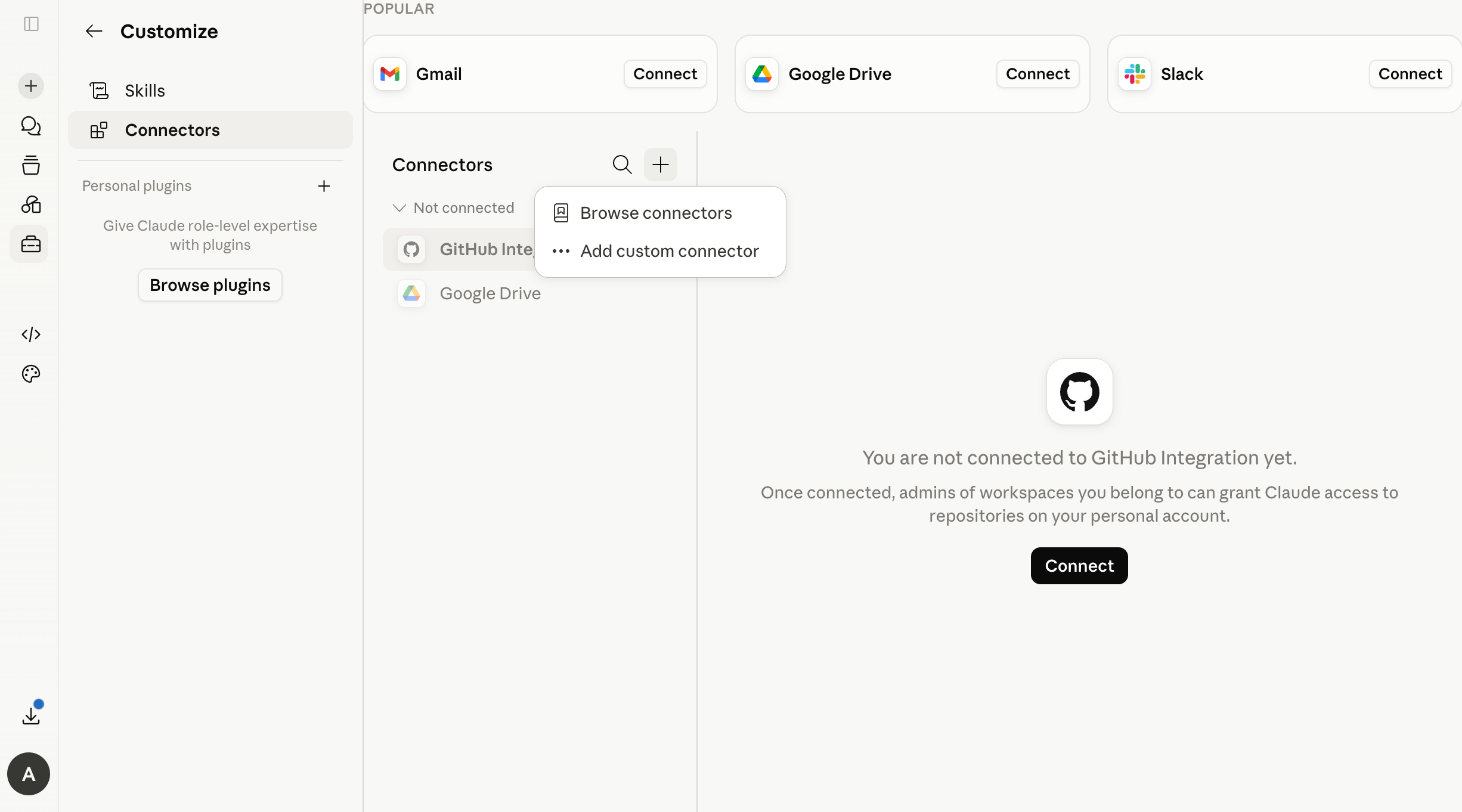This screenshot has width=1462, height=812.
Task: Go back with Customize arrow
Action: [x=94, y=31]
